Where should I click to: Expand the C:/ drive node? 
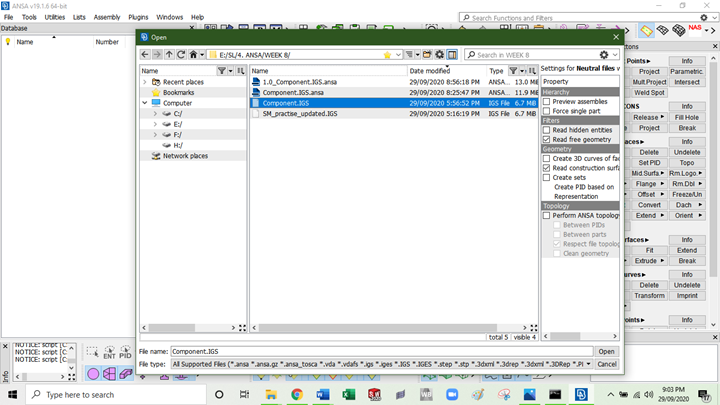(155, 113)
